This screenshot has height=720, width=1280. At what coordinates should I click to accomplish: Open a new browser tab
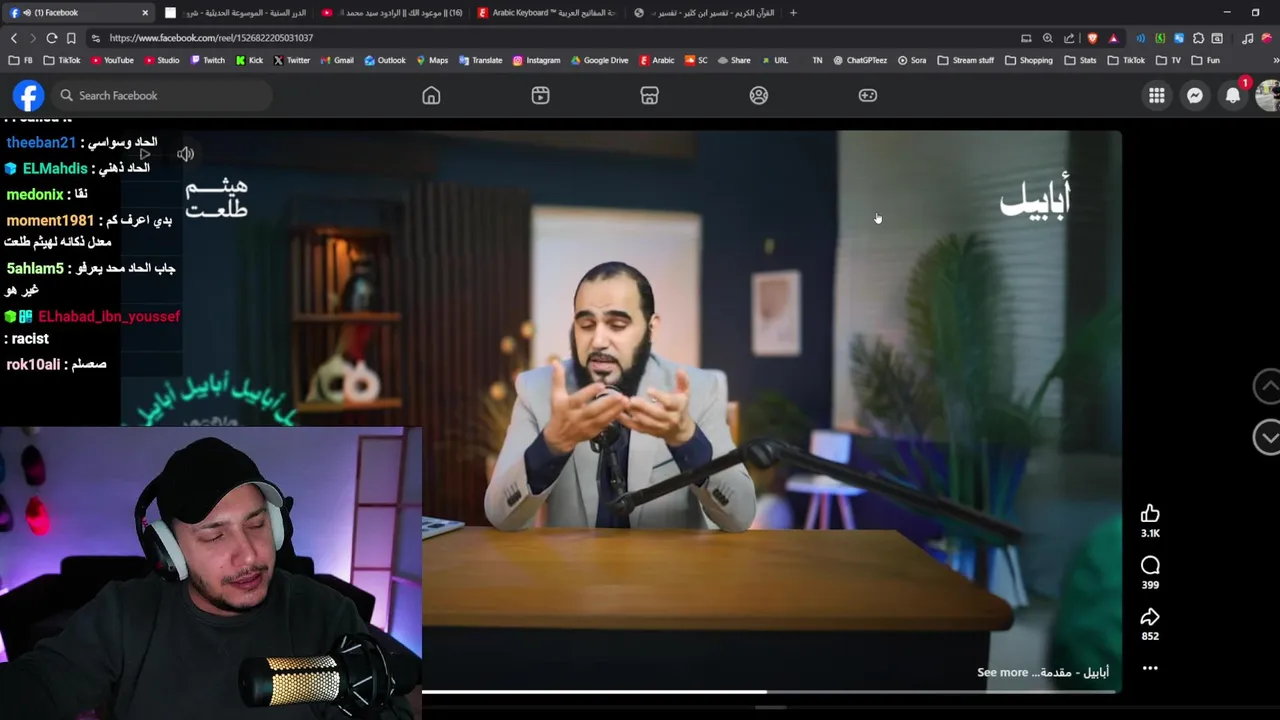tap(793, 13)
